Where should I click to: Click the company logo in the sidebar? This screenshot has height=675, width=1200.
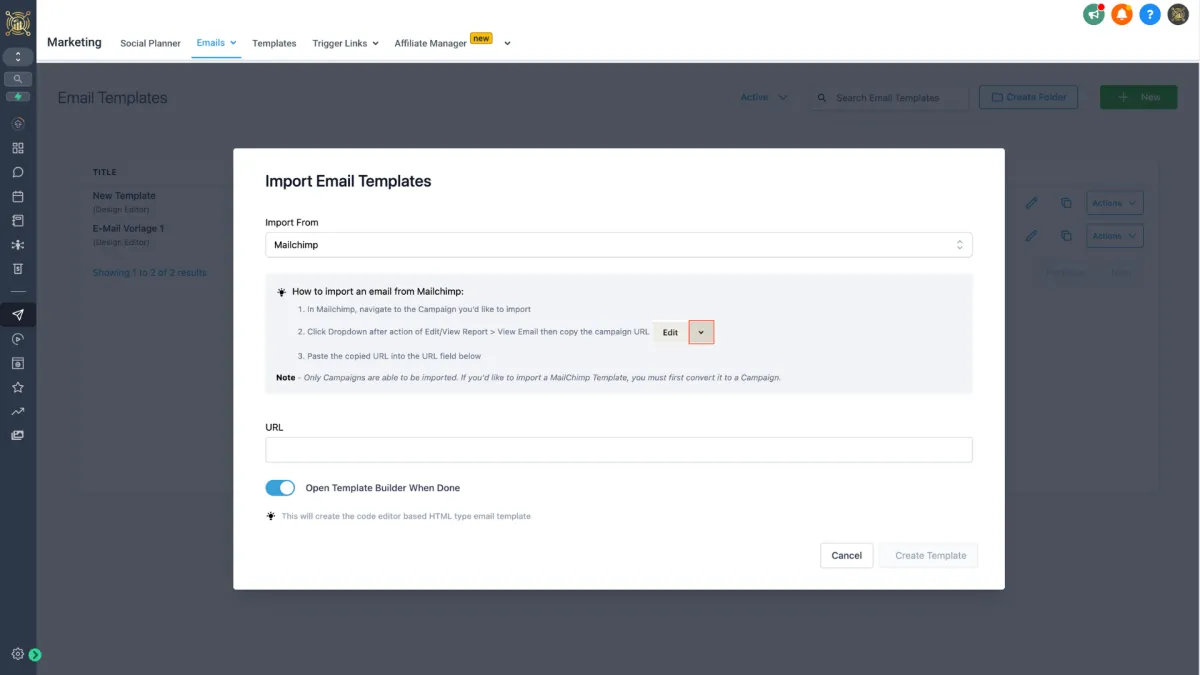18,24
